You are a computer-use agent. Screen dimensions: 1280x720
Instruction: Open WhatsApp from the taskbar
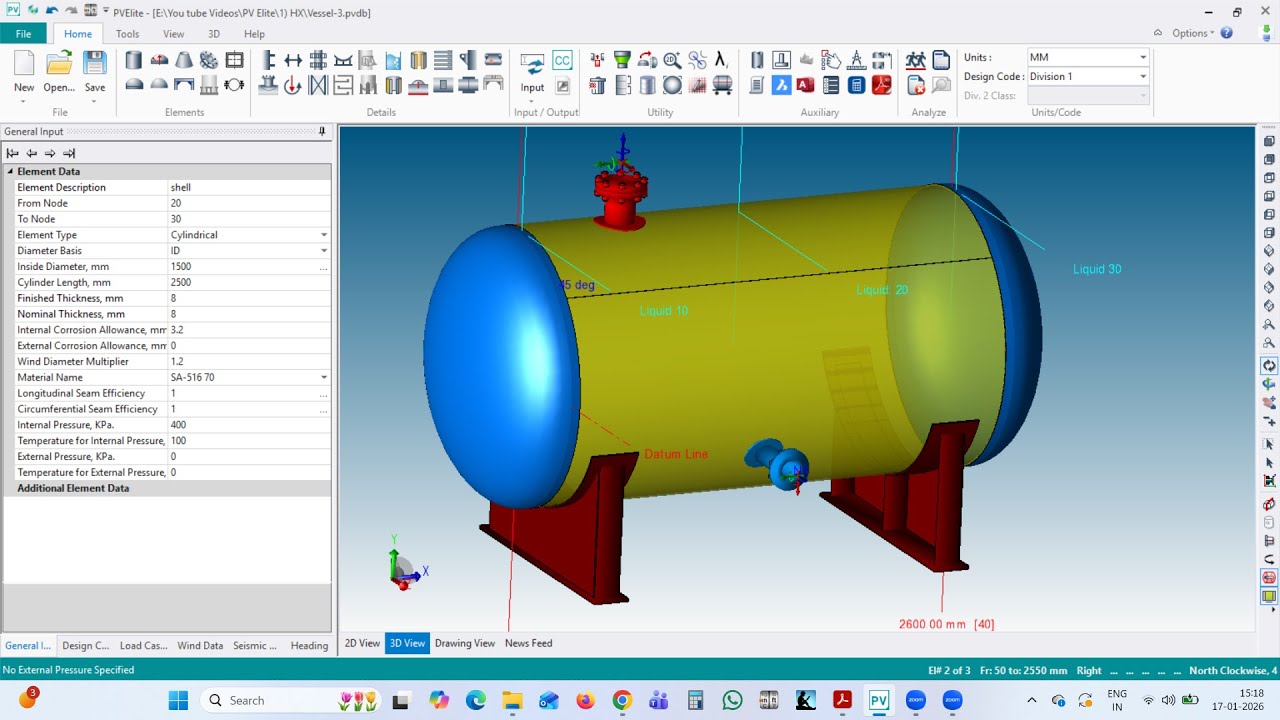(732, 700)
